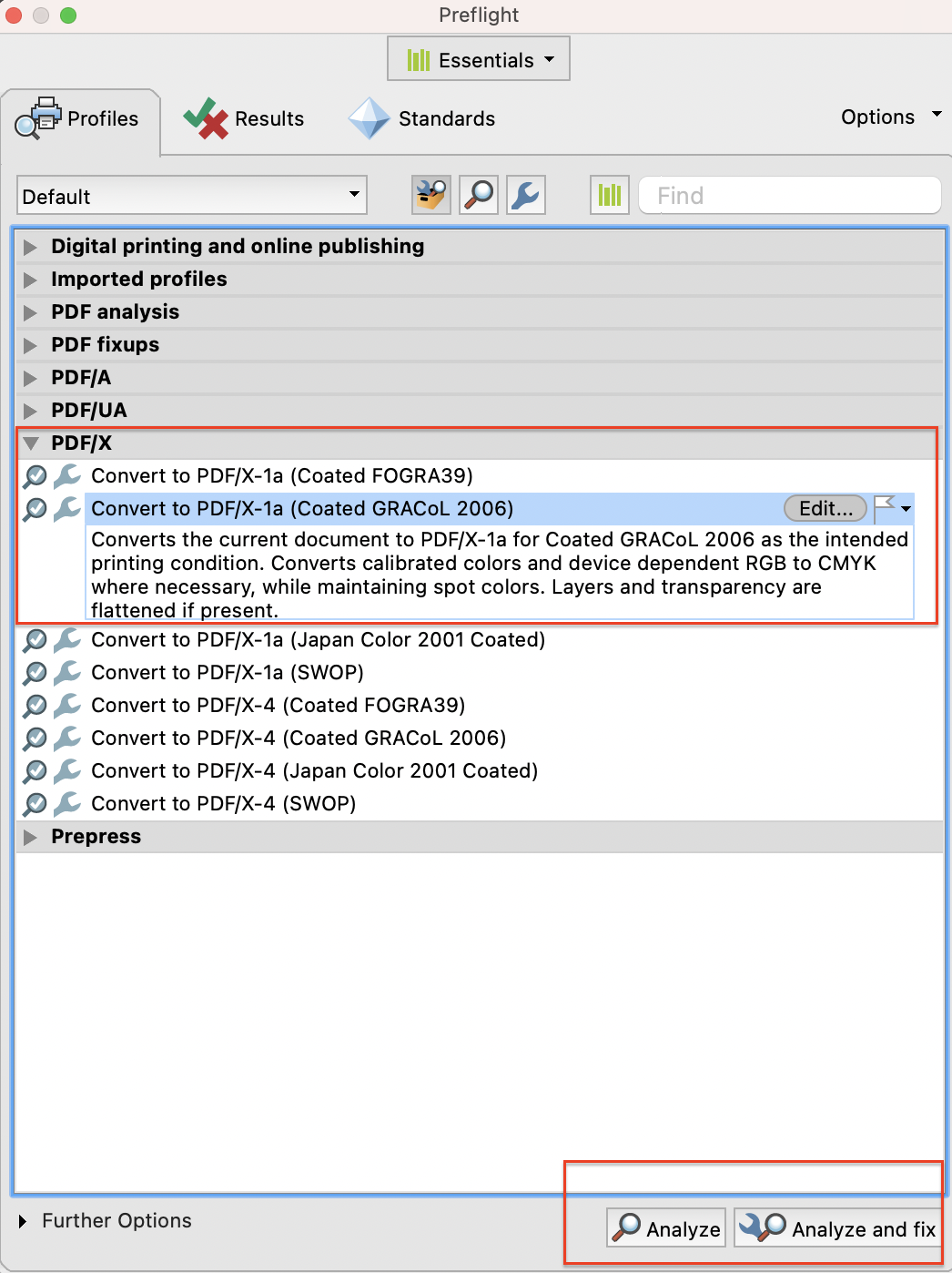The width and height of the screenshot is (952, 1273).
Task: Switch to the Results tab
Action: coord(244,119)
